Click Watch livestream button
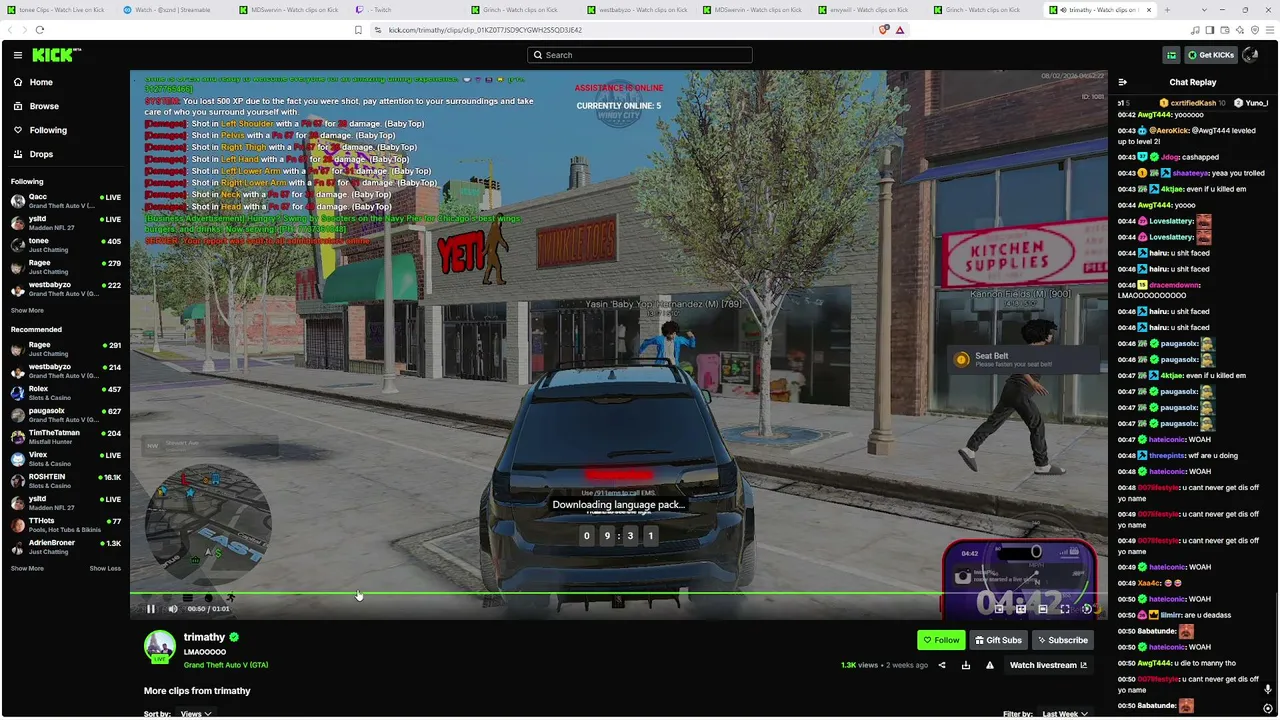 pyautogui.click(x=1048, y=665)
